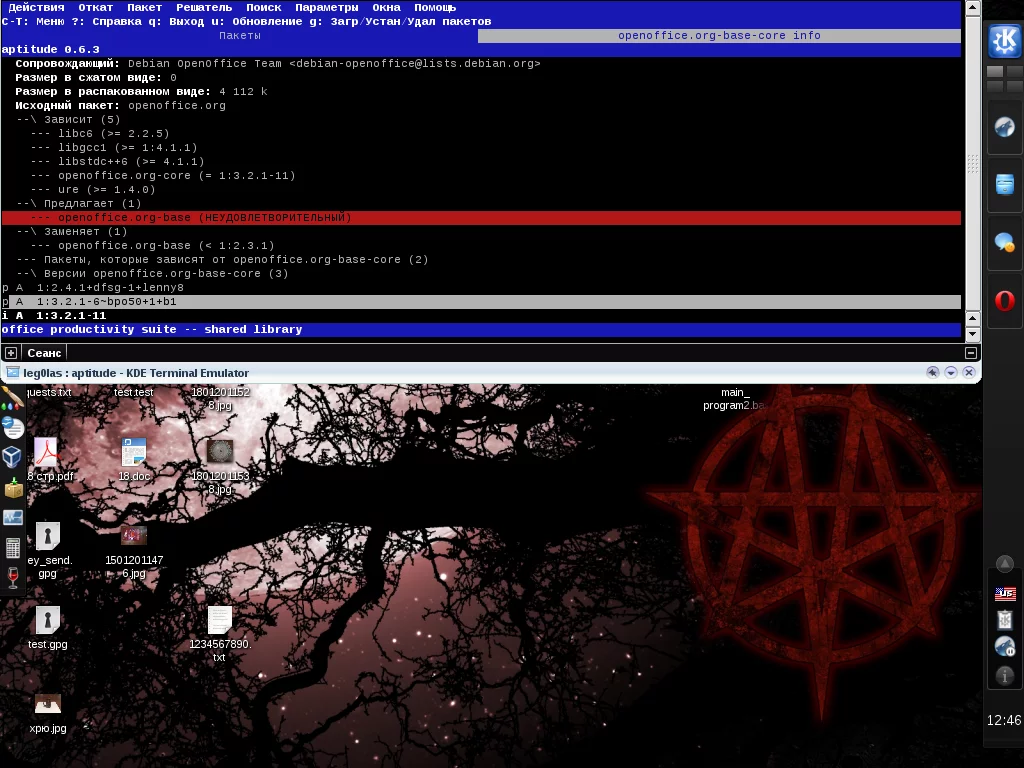The image size is (1024, 768).
Task: Open the 18.doc desktop file
Action: (134, 460)
